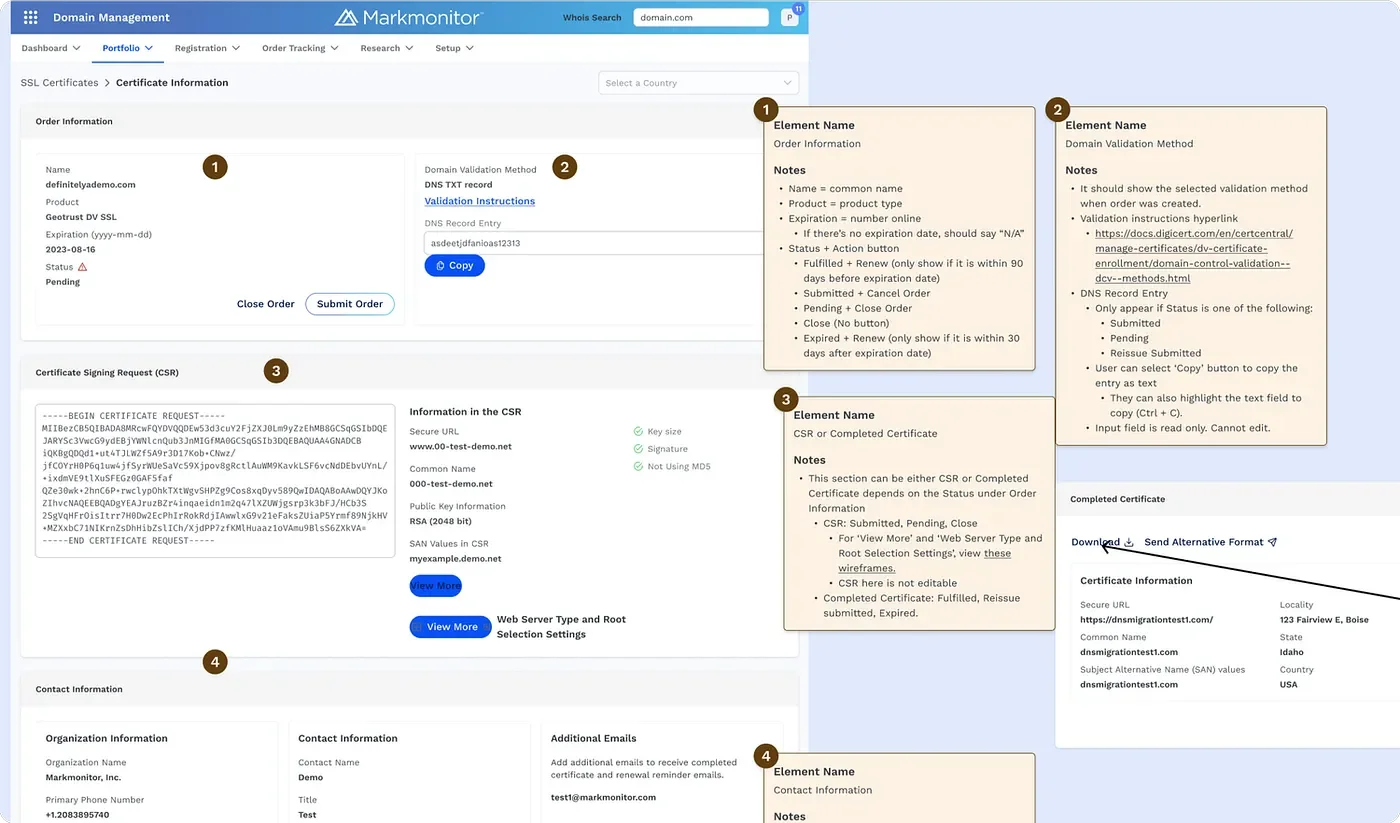Open the user profile avatar with notification badge
The width and height of the screenshot is (1400, 823).
[x=790, y=17]
